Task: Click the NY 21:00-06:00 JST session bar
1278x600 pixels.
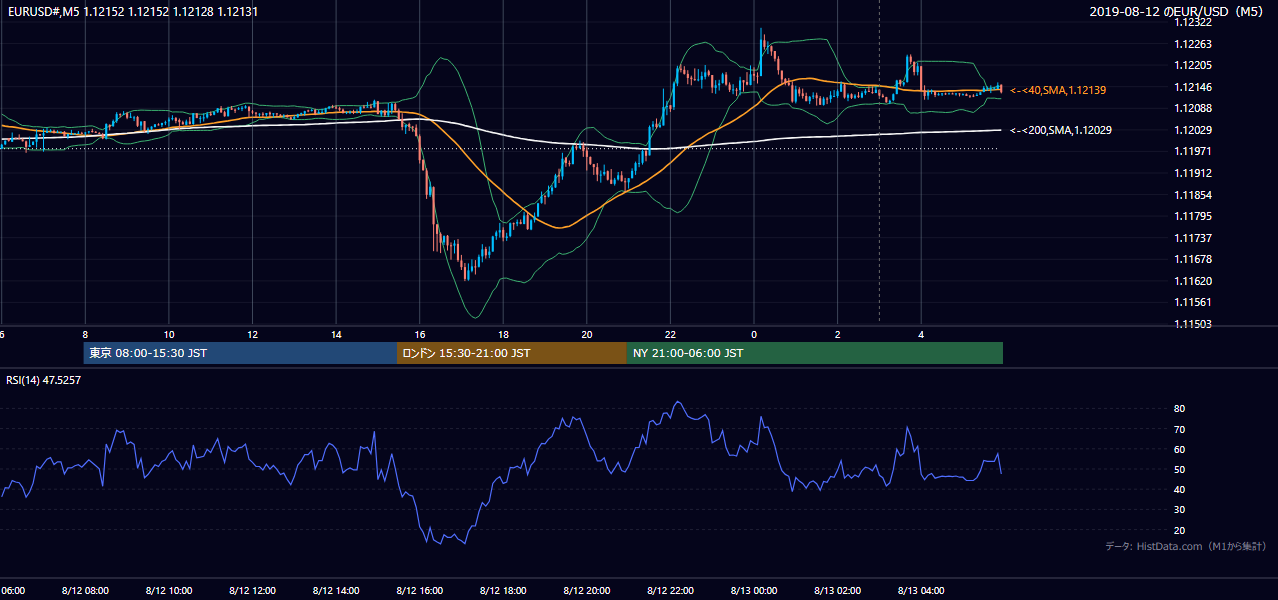Action: click(x=815, y=353)
